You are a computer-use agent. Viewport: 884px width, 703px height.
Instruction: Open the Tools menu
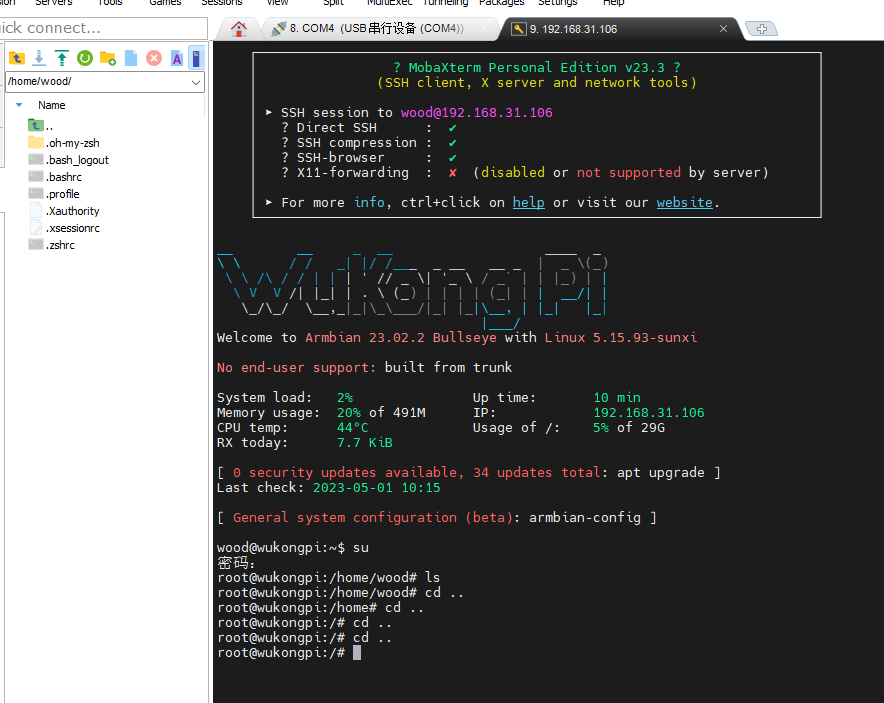(110, 3)
